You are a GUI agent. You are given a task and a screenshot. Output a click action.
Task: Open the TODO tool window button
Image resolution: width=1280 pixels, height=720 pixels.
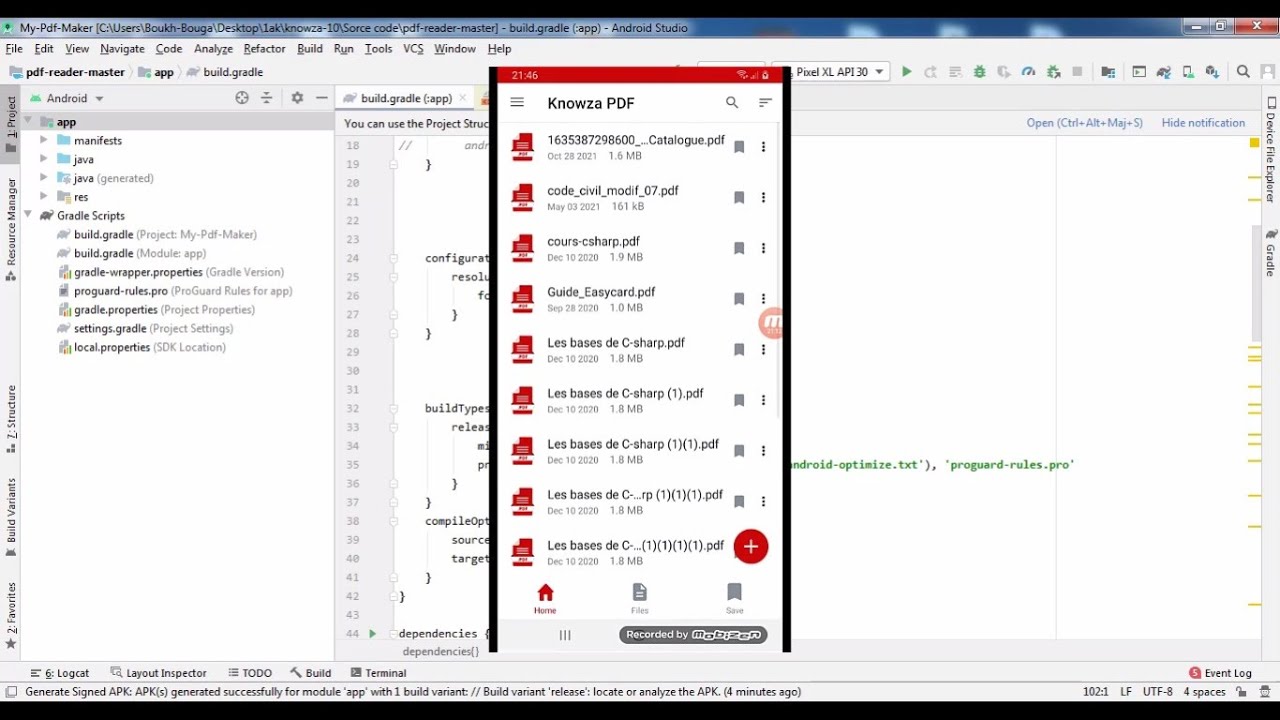click(250, 673)
